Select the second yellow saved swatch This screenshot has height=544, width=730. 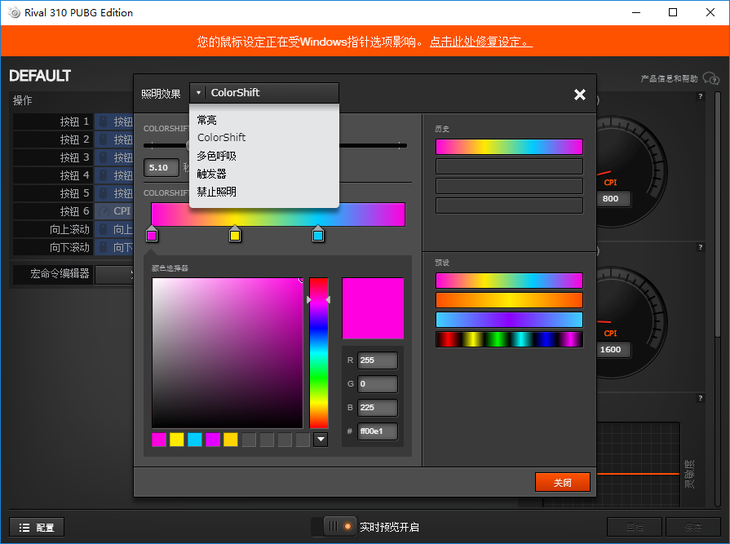coord(230,439)
